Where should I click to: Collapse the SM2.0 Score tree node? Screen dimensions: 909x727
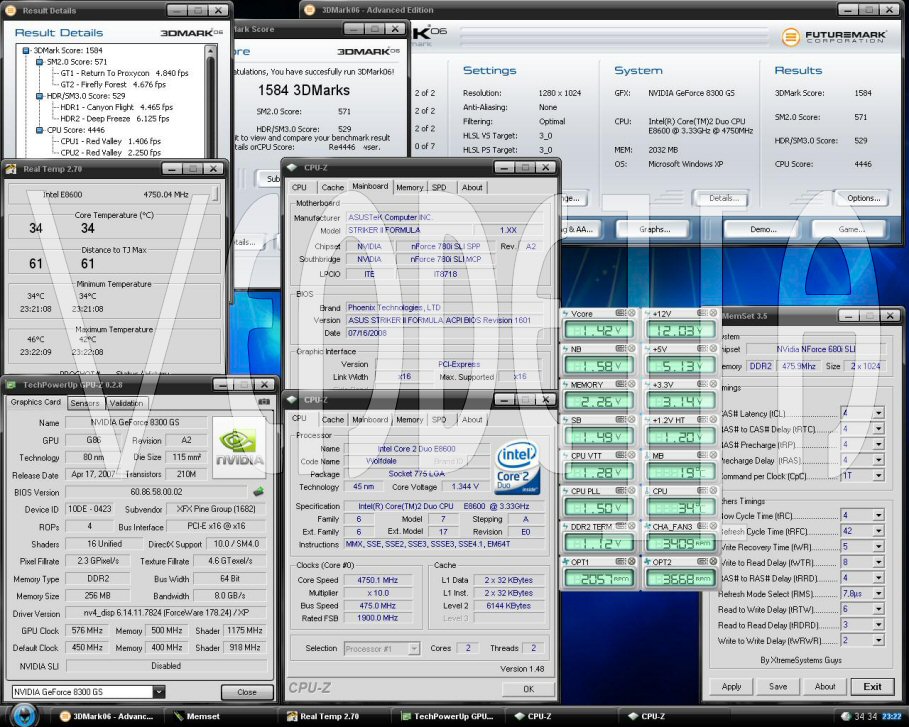(x=39, y=62)
